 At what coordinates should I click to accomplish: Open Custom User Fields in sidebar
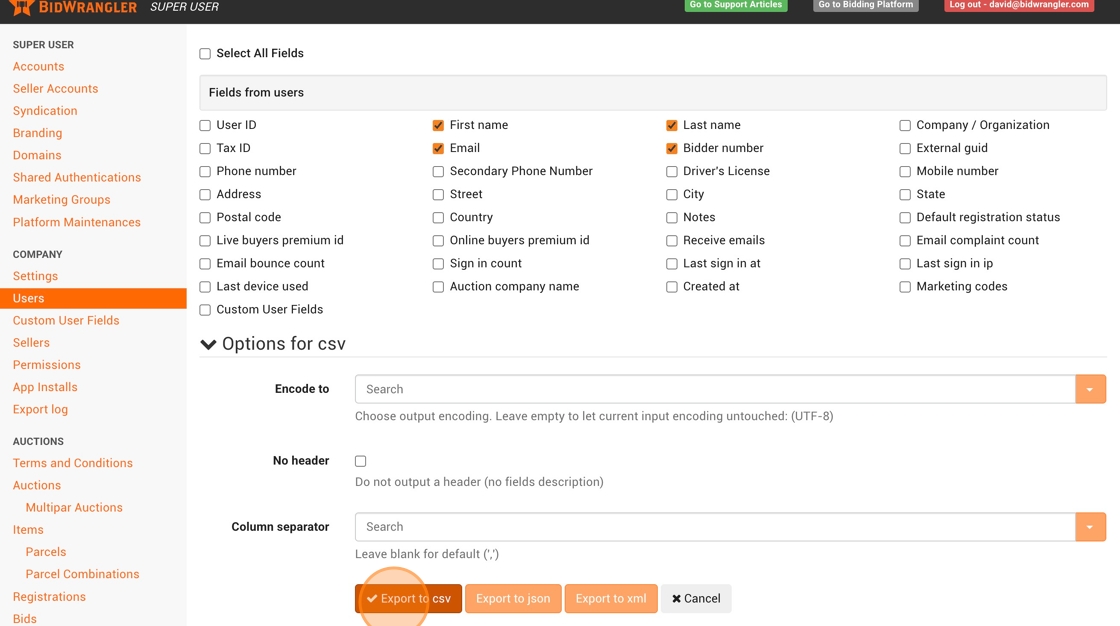click(x=66, y=320)
